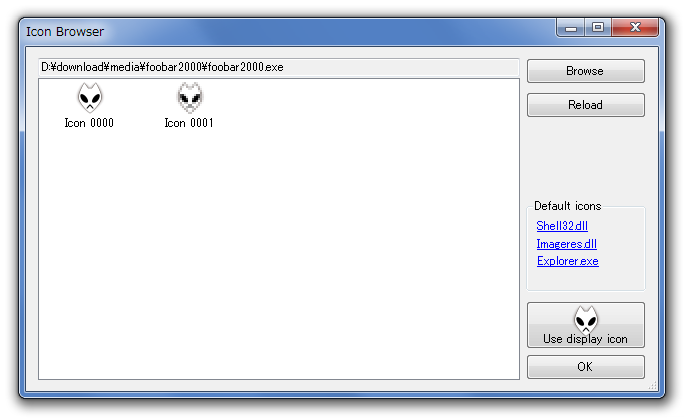Click Use display icon button
The height and width of the screenshot is (420, 686).
[x=585, y=325]
